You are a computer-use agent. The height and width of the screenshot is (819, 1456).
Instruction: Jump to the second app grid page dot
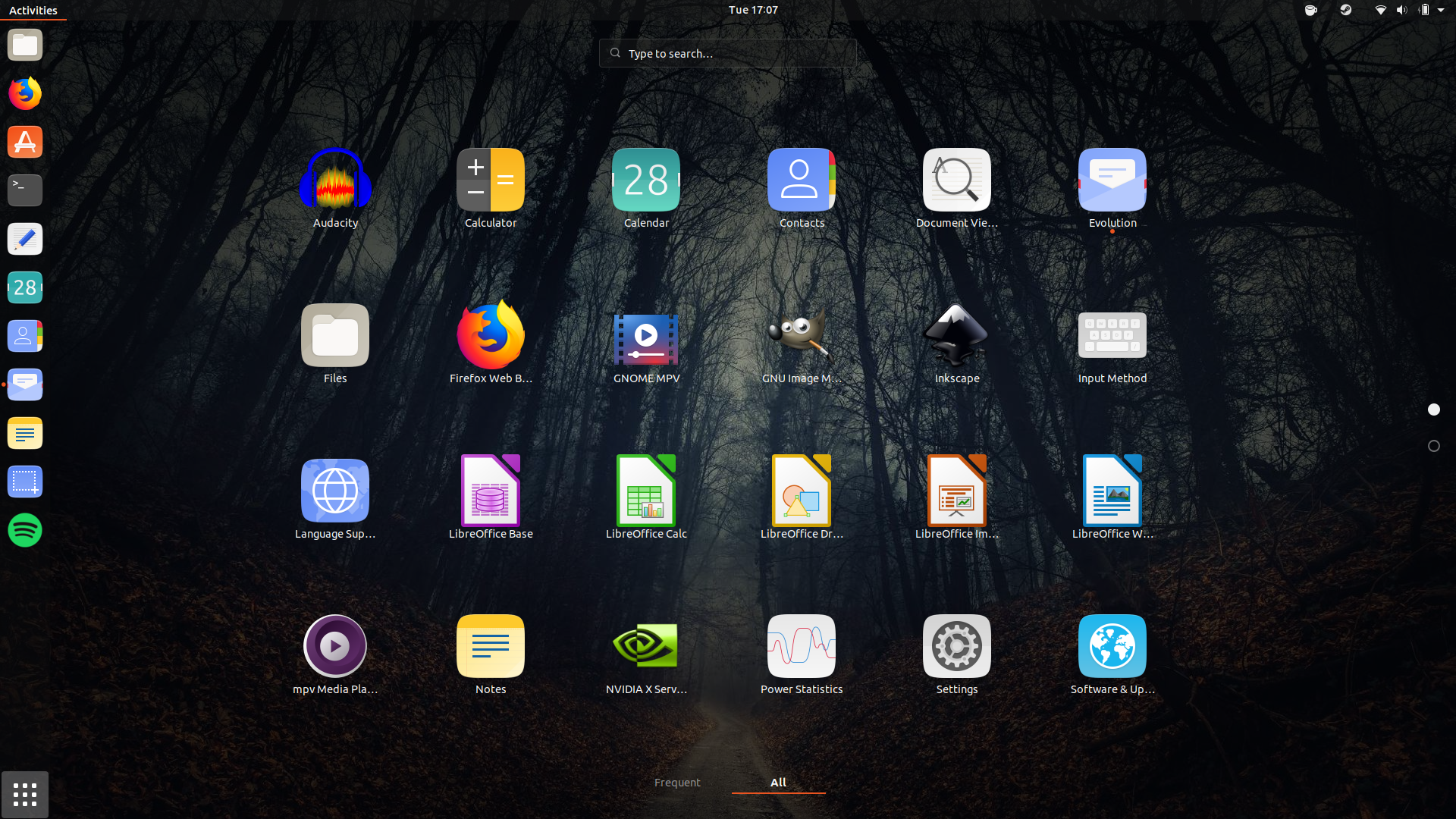pyautogui.click(x=1433, y=446)
